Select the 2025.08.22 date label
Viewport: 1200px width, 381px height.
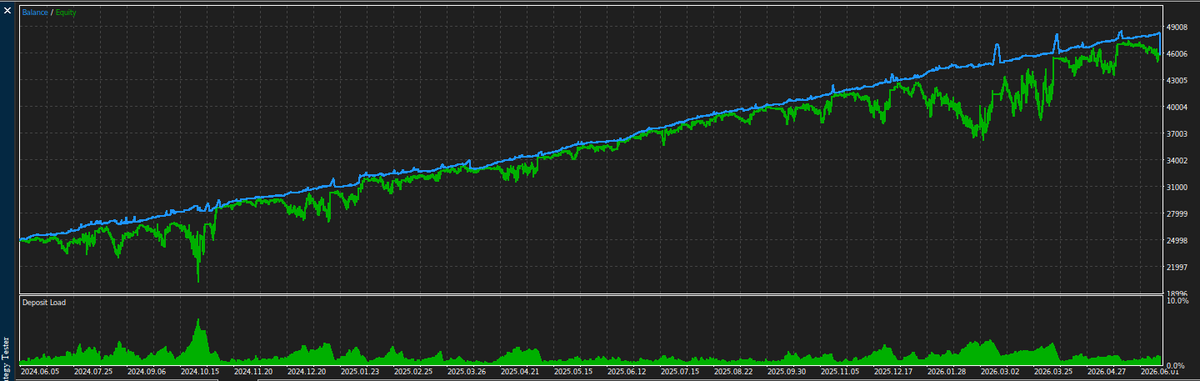(733, 371)
